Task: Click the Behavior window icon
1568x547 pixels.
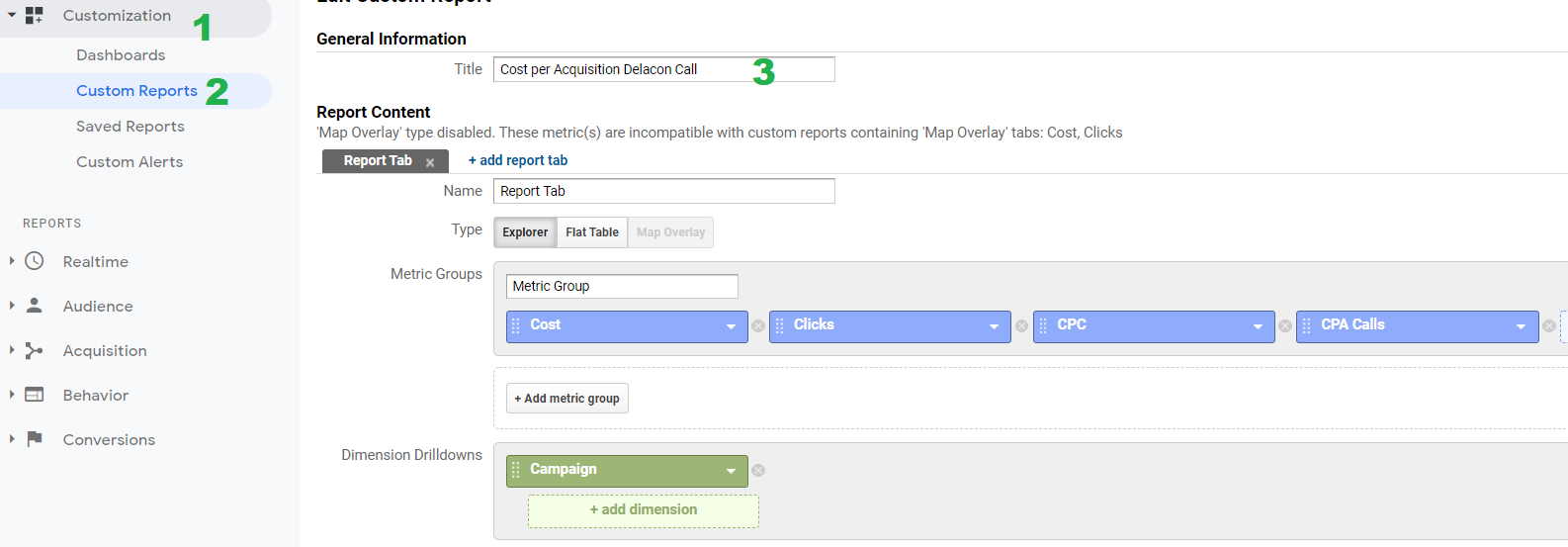Action: (35, 395)
